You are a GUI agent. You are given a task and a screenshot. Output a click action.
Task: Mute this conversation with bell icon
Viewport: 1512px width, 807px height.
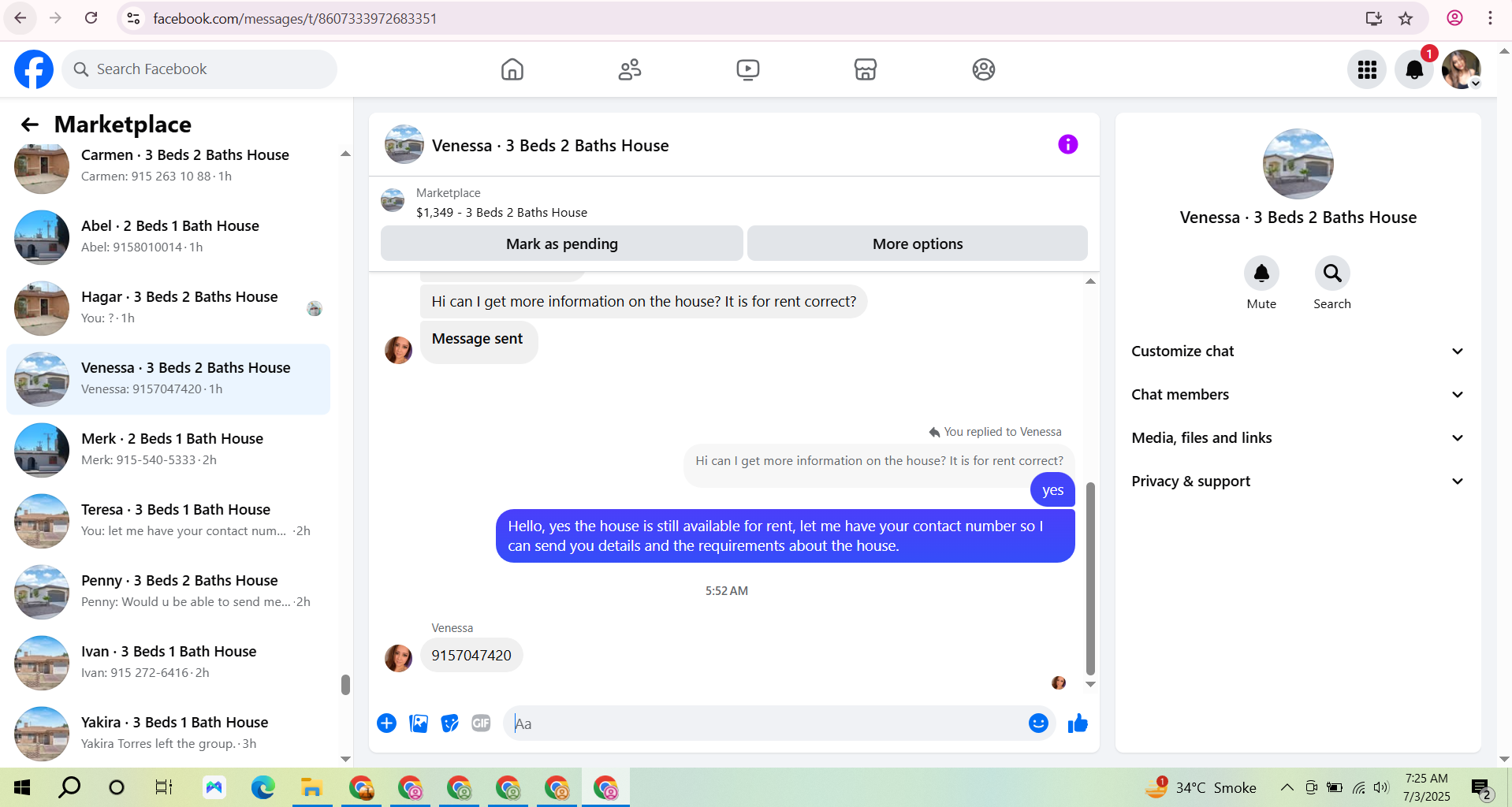tap(1261, 273)
